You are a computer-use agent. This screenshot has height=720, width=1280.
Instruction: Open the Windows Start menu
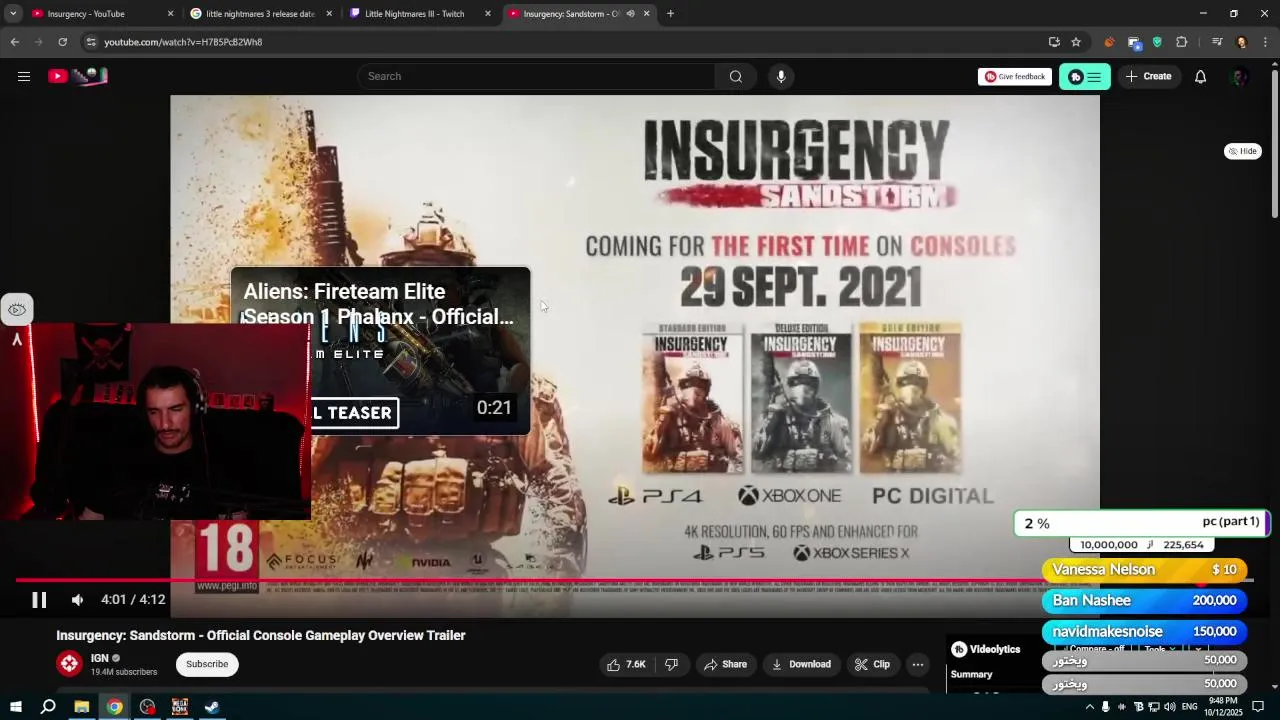tap(15, 707)
